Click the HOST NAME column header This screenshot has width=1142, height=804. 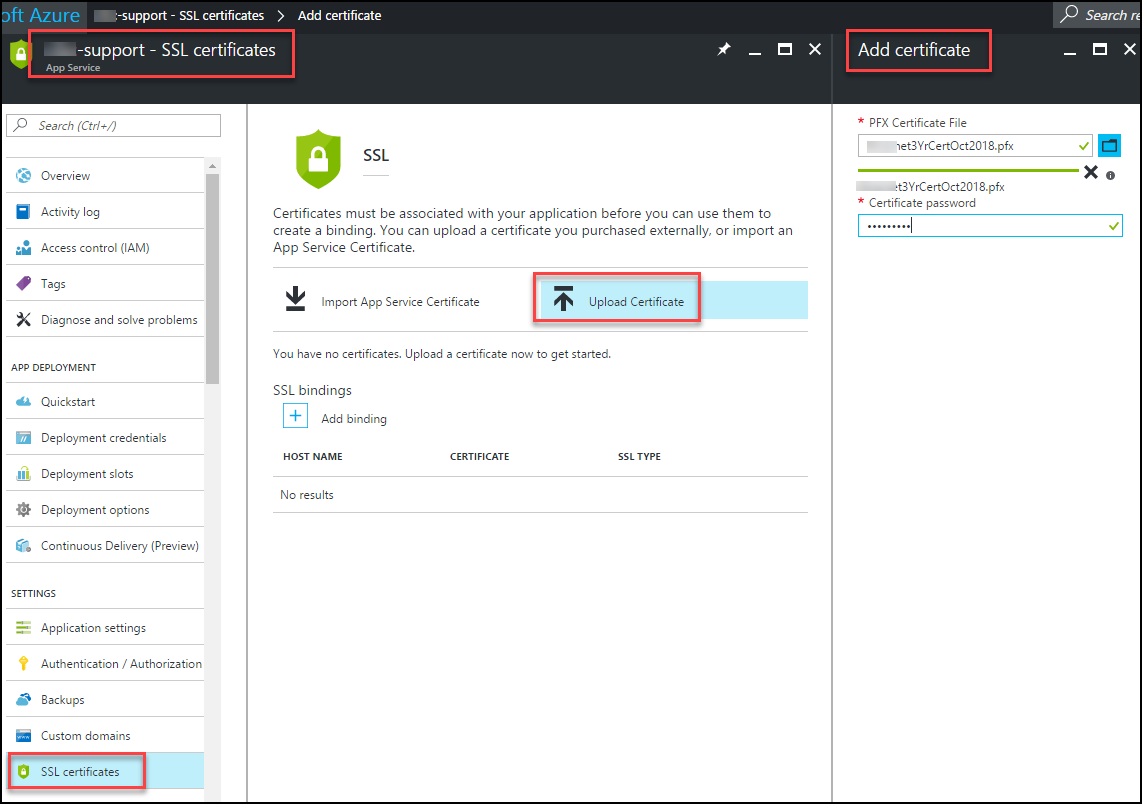tap(312, 457)
